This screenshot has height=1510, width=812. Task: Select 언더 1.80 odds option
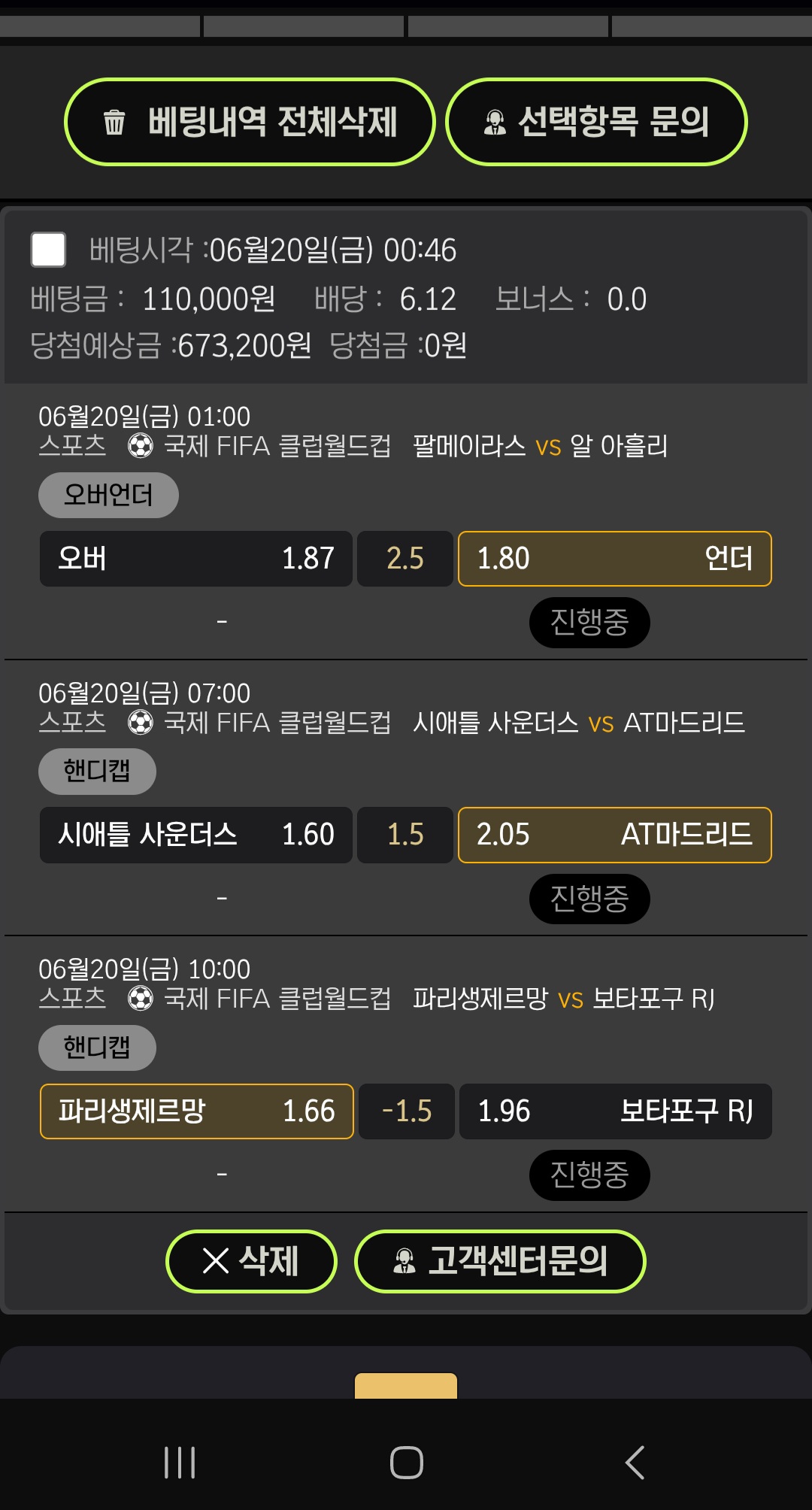pyautogui.click(x=614, y=559)
